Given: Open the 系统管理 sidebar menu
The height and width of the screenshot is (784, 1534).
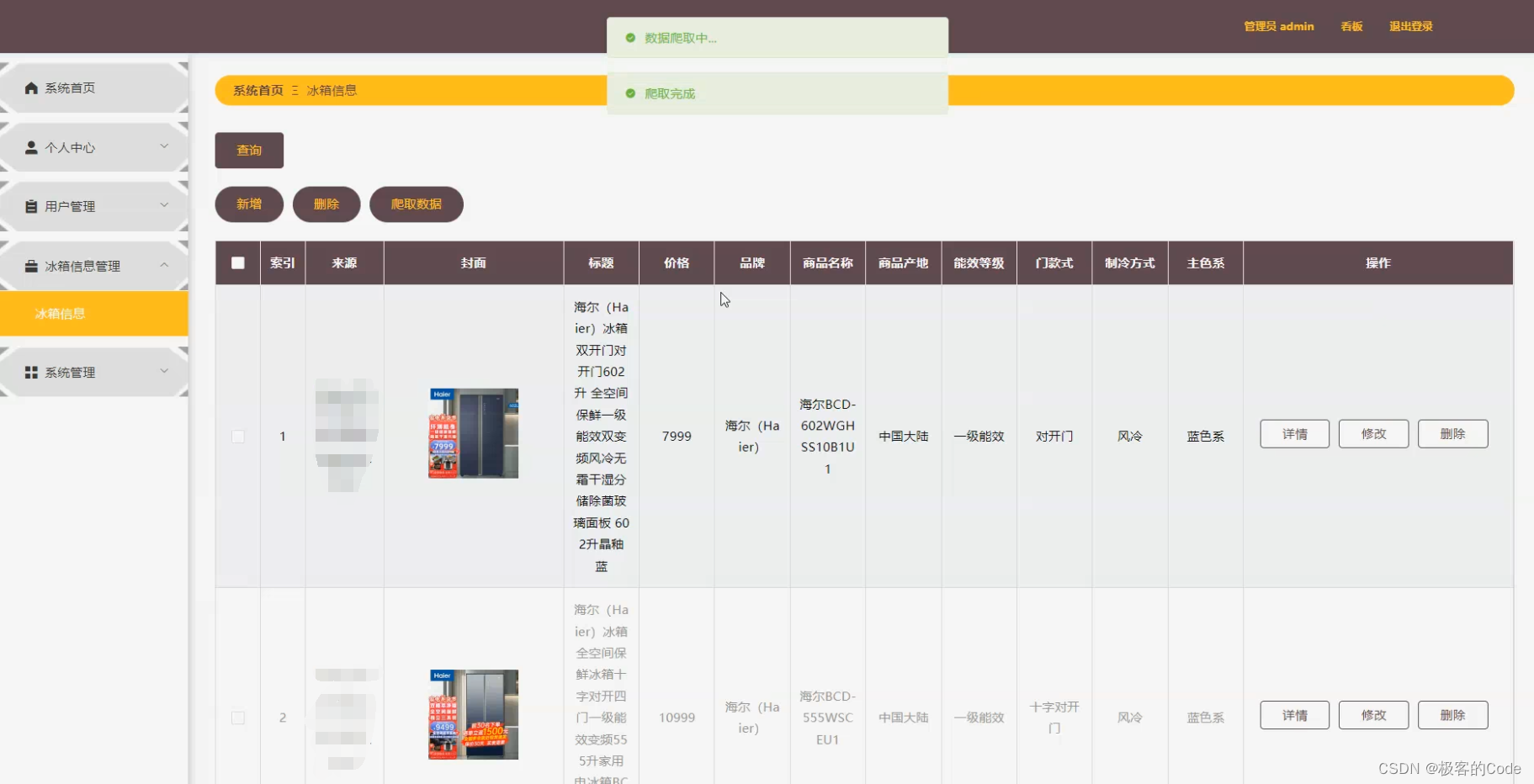Looking at the screenshot, I should [x=94, y=372].
